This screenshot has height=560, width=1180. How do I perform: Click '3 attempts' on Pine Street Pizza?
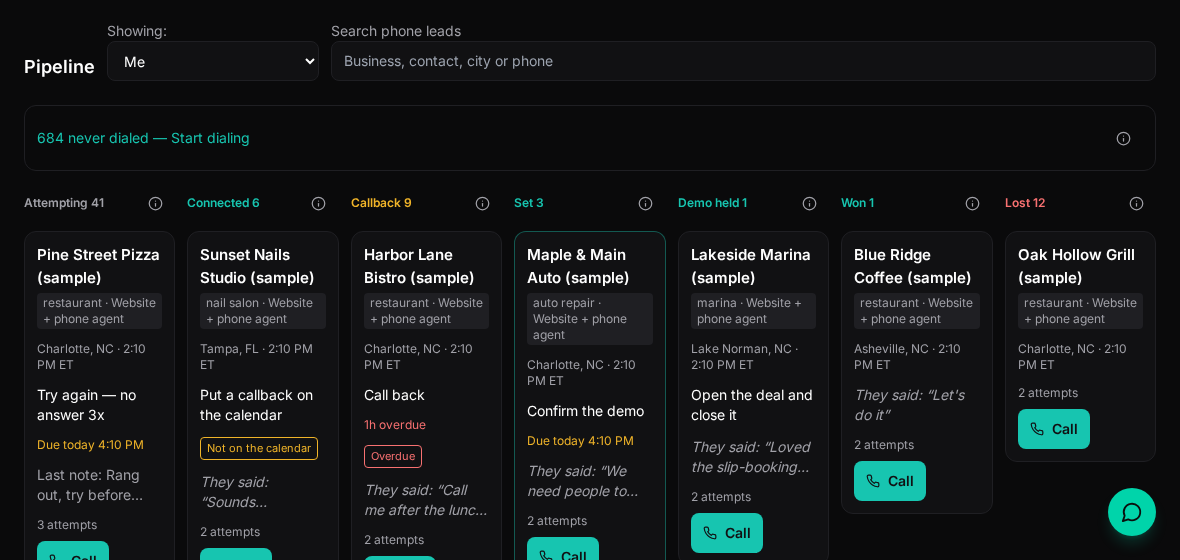coord(67,525)
